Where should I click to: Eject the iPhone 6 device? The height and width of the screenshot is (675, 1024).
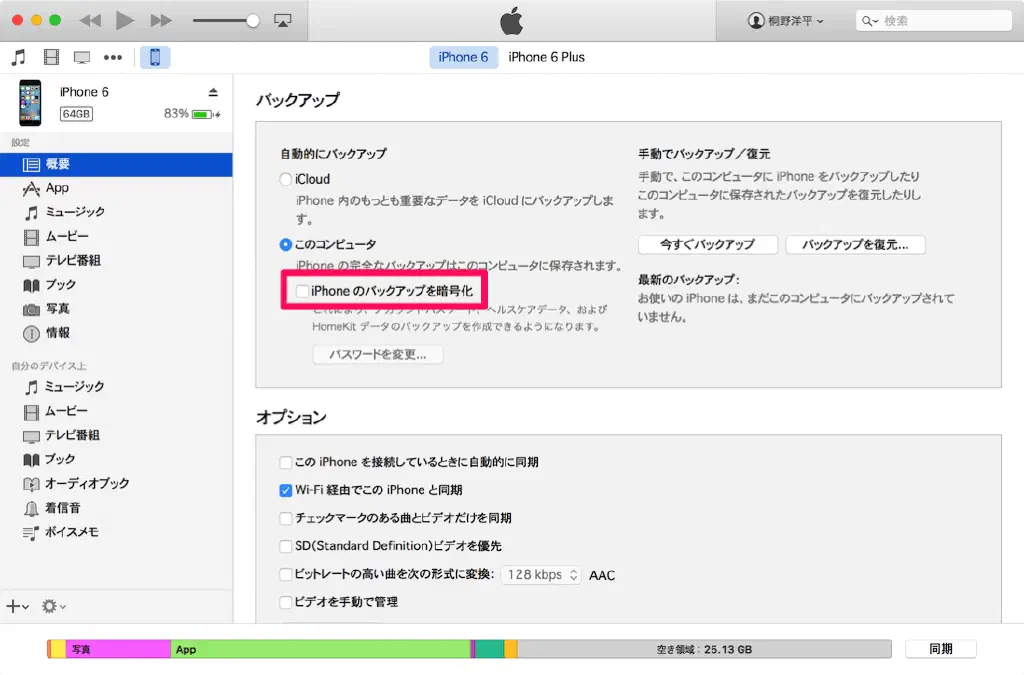(212, 92)
